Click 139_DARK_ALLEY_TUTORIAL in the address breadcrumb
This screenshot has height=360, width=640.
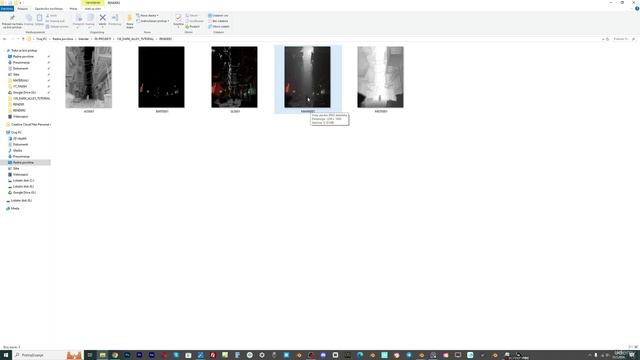(x=135, y=39)
